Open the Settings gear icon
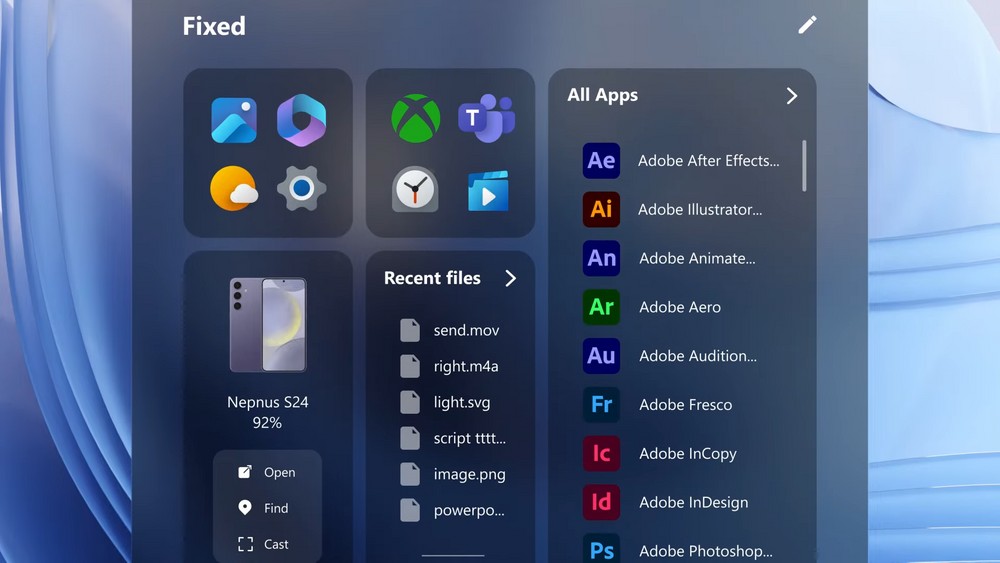This screenshot has width=1000, height=563. (x=302, y=188)
